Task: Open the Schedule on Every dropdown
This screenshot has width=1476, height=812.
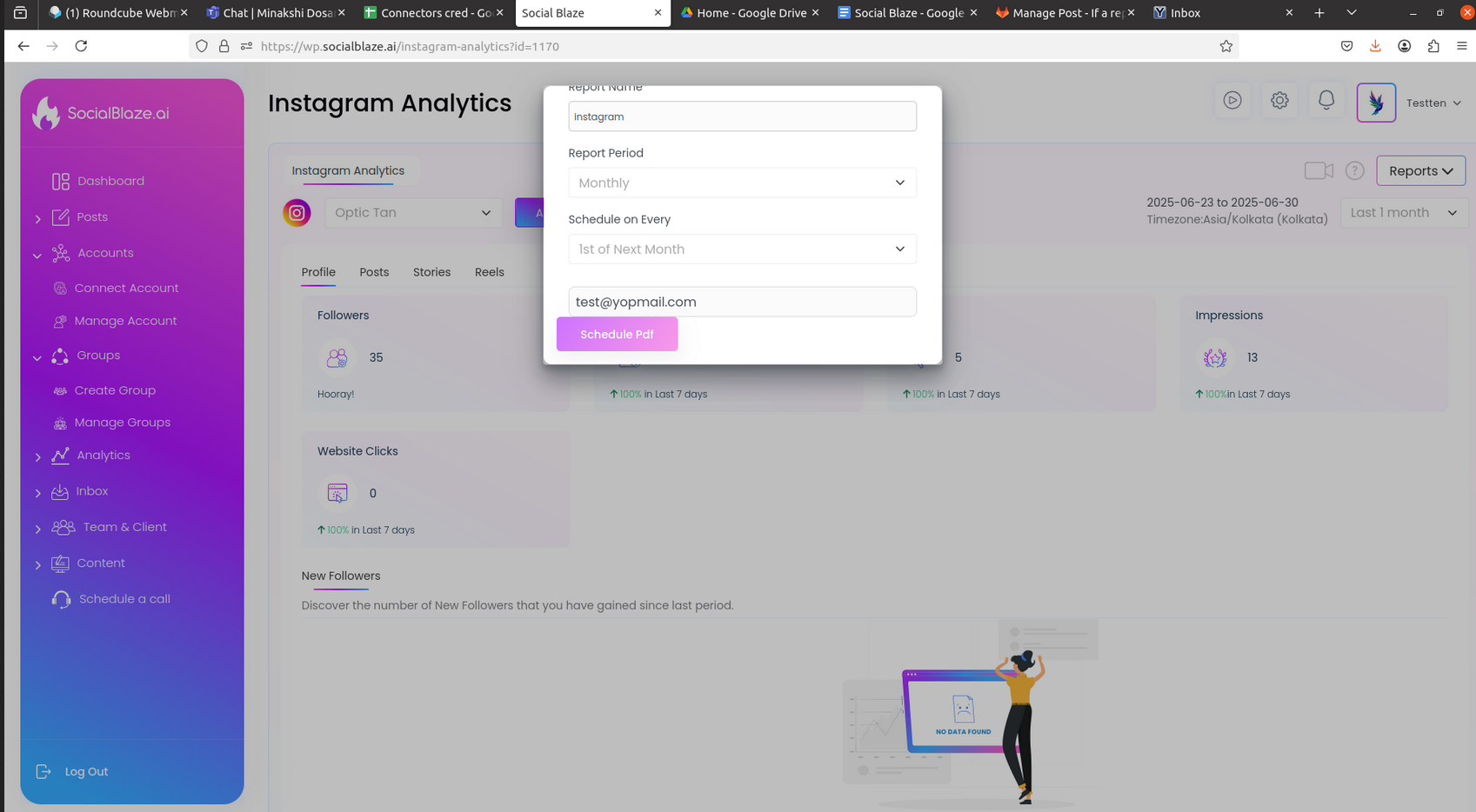Action: coord(743,249)
